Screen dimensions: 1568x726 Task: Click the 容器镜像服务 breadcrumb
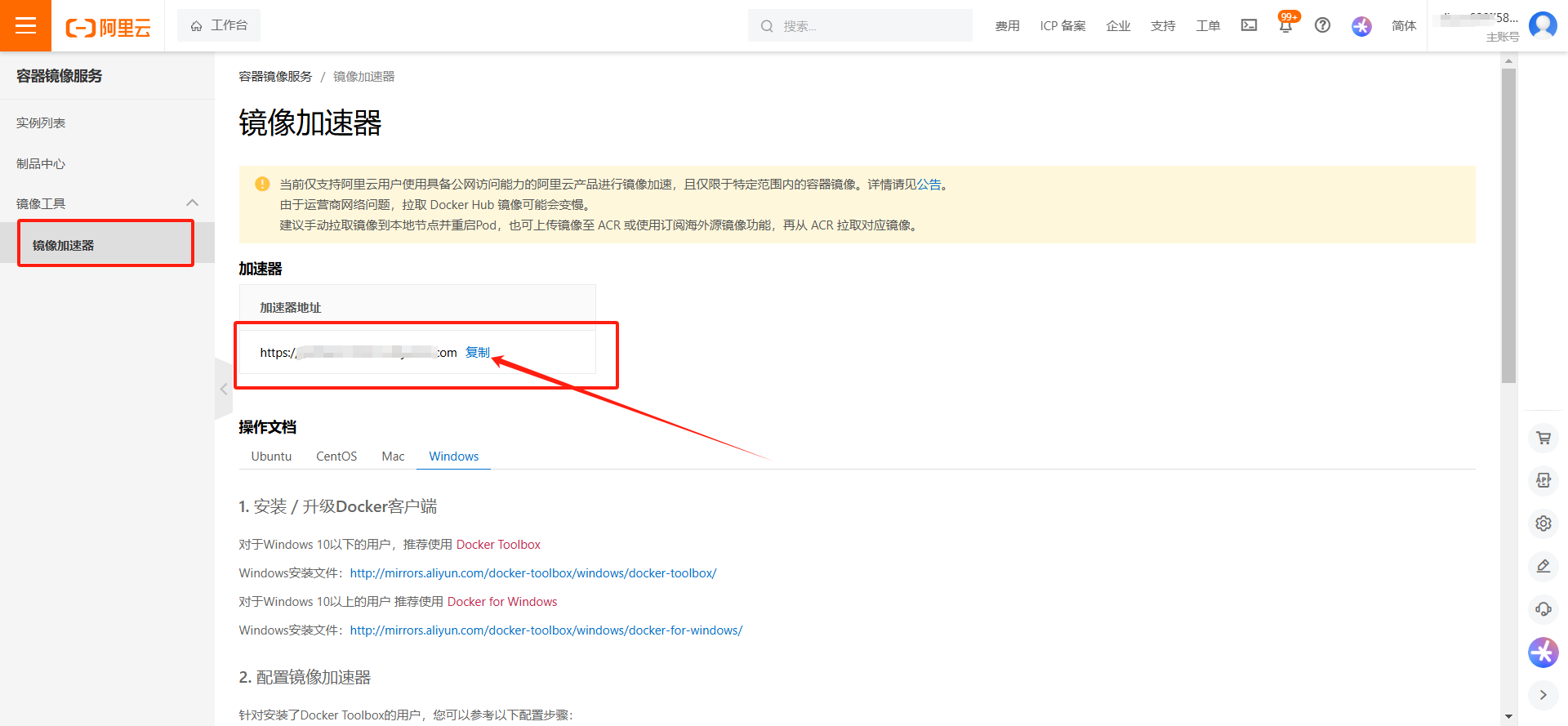[x=275, y=76]
